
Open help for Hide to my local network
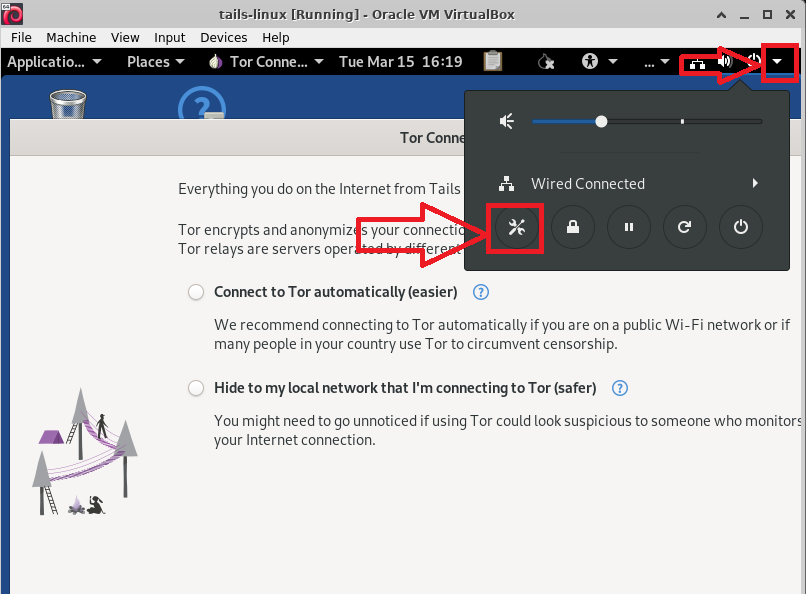(620, 388)
